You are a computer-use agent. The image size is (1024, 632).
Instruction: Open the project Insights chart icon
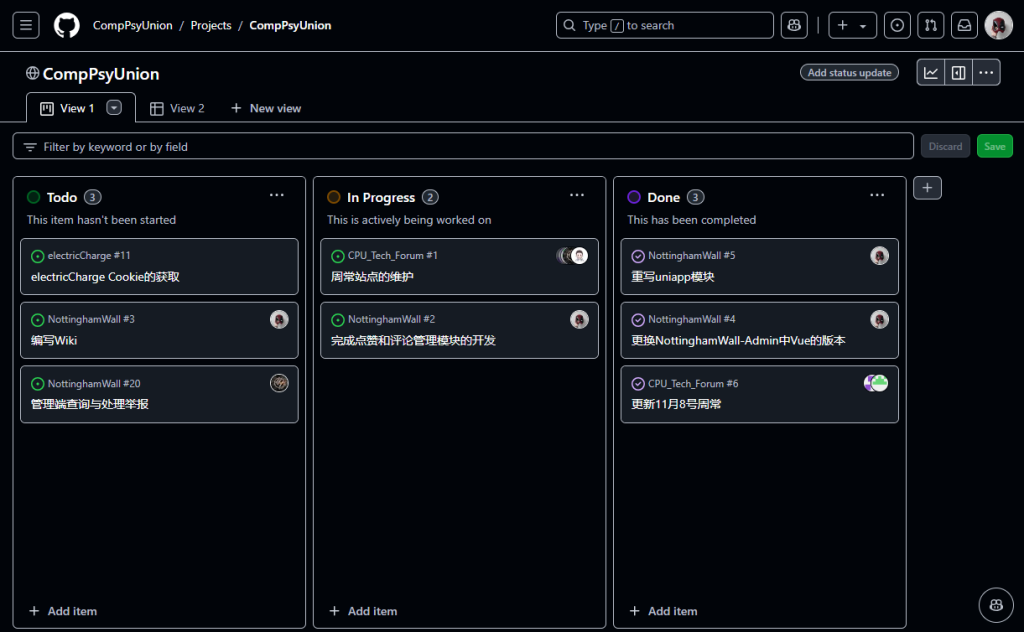pos(931,72)
